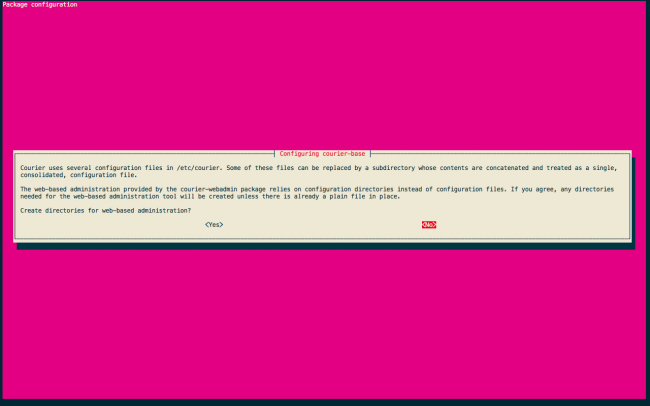Image resolution: width=650 pixels, height=406 pixels.
Task: Select the <Yes> button
Action: [x=213, y=225]
